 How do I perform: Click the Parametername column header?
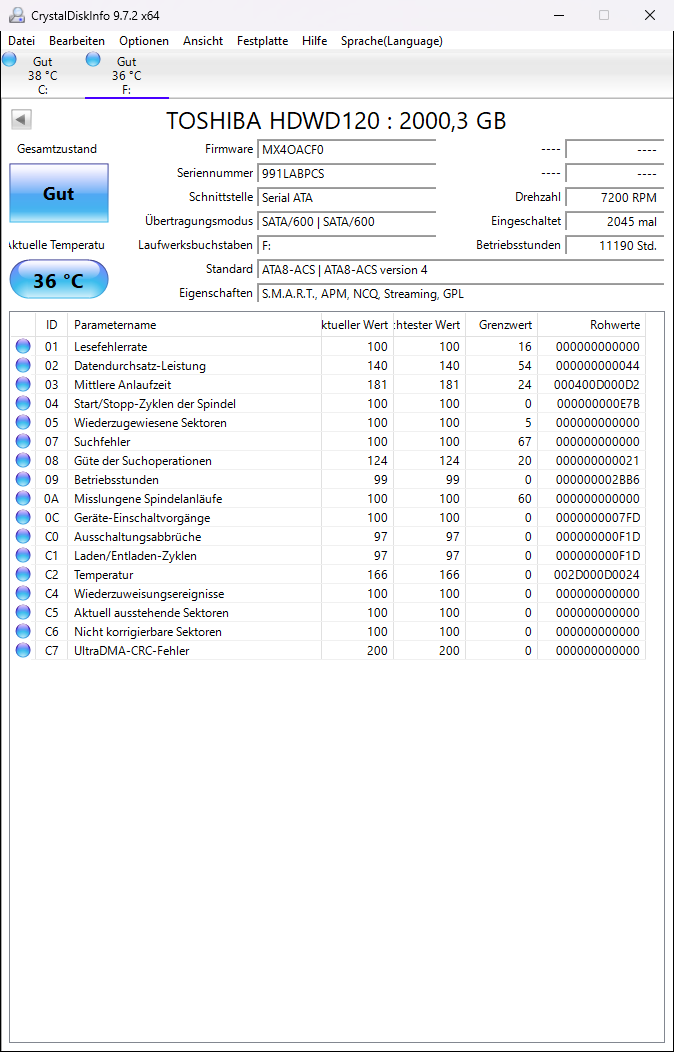[194, 325]
